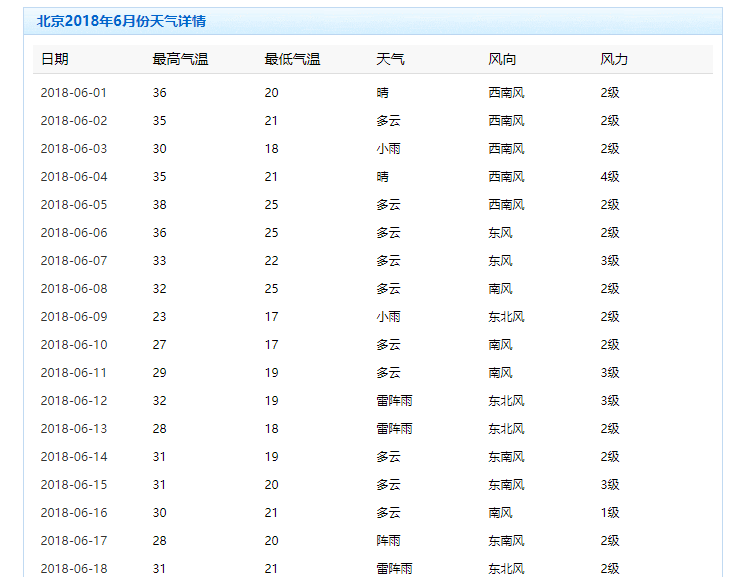Select the 小雨 weather entry for 2018-06-03

pyautogui.click(x=388, y=149)
